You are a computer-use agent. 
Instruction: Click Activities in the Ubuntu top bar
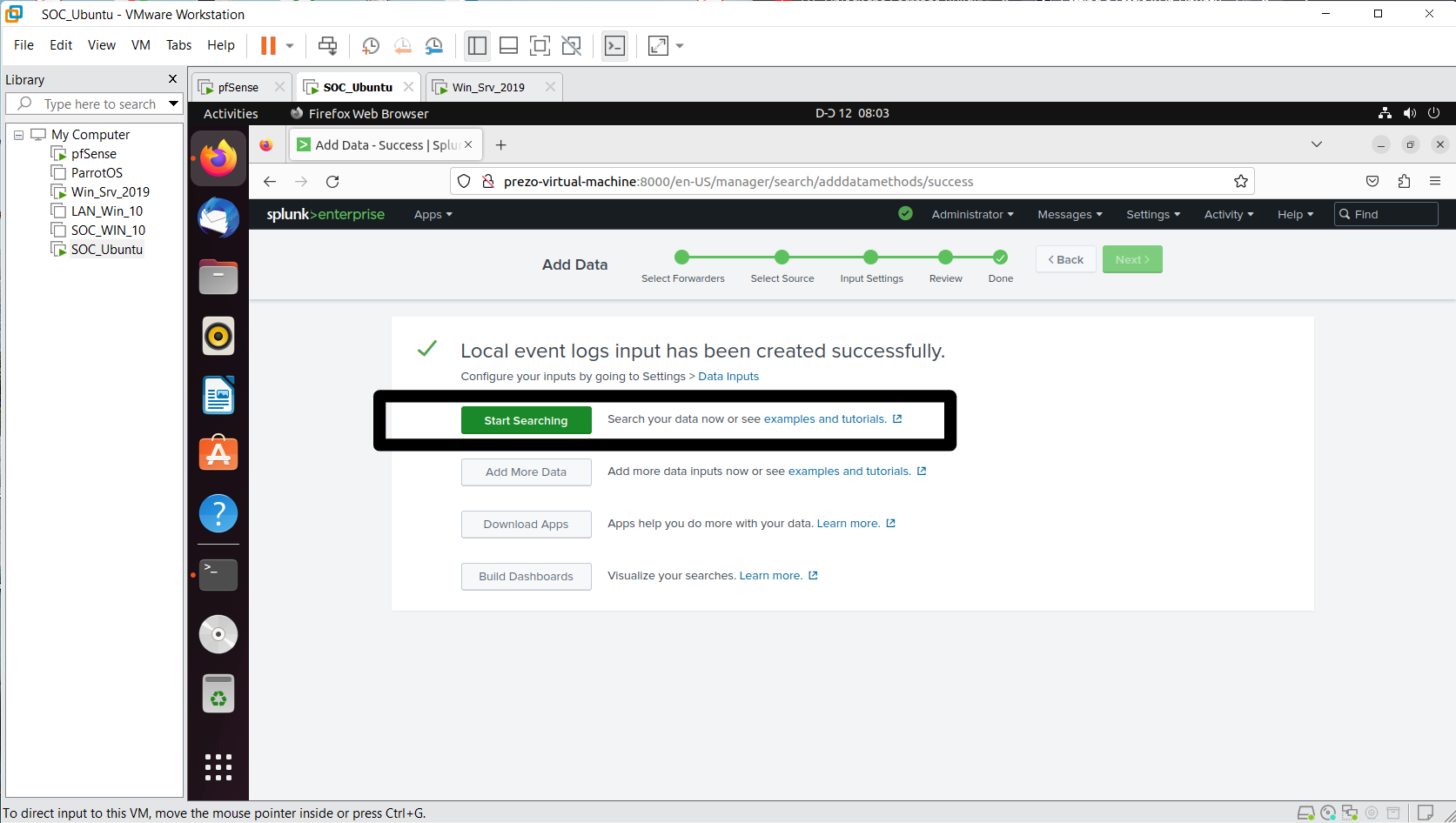click(231, 114)
